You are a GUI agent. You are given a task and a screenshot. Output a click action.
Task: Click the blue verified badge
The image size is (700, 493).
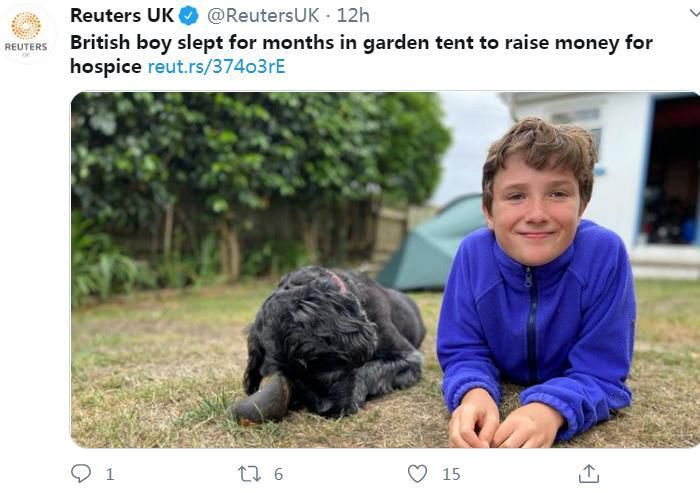pos(189,16)
